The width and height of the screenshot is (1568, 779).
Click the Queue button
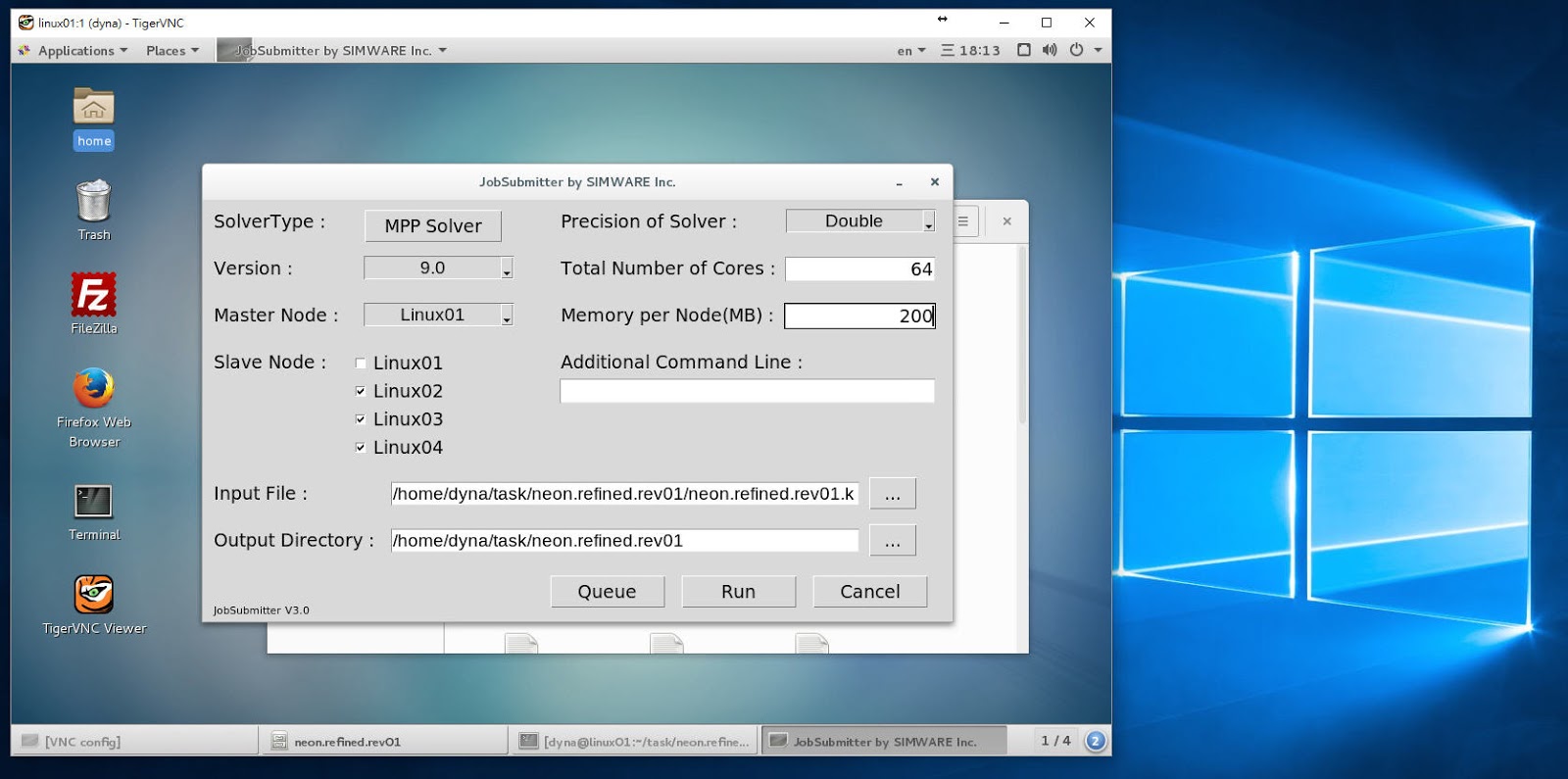[x=607, y=591]
